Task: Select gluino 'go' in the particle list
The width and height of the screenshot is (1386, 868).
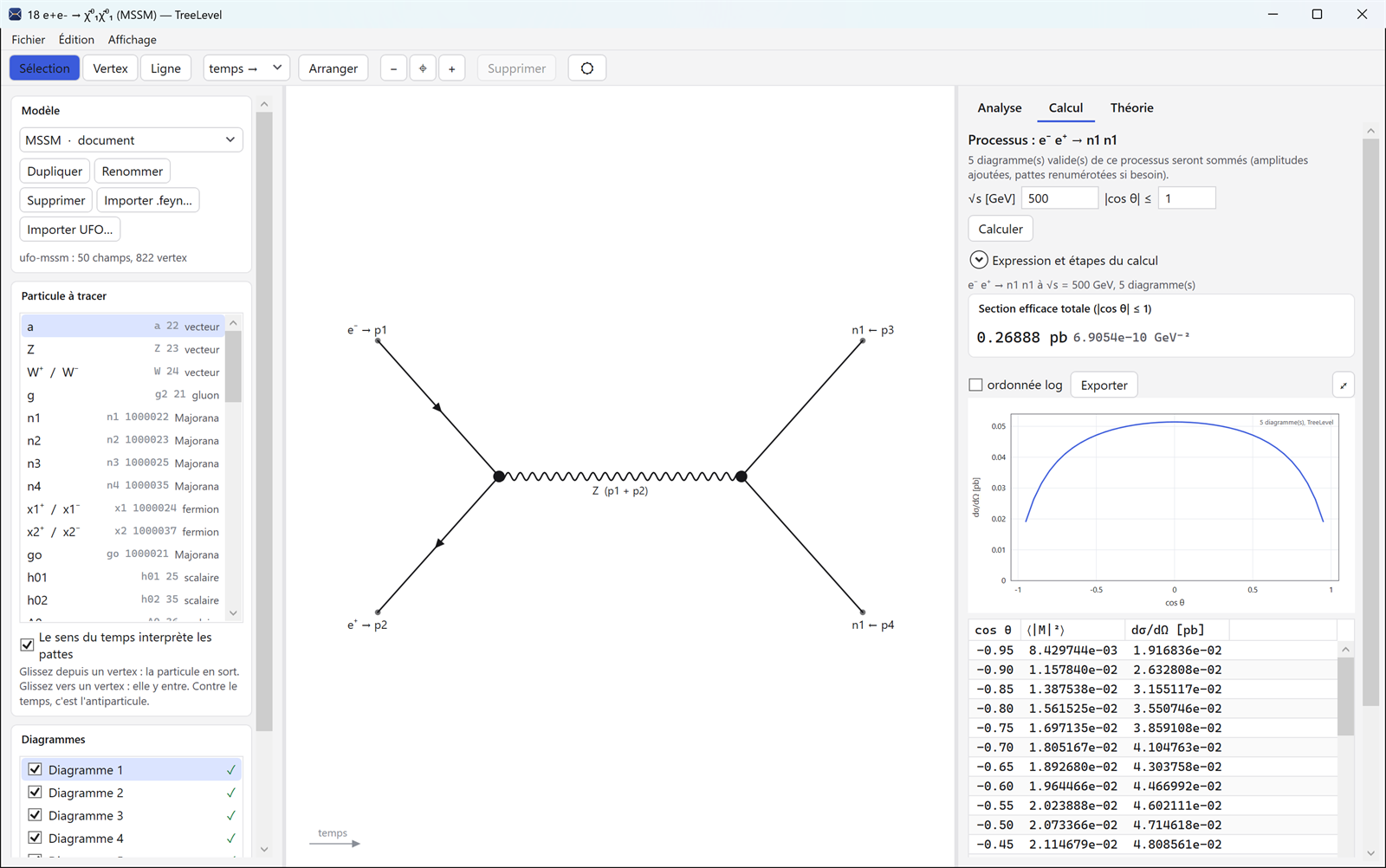Action: [123, 554]
